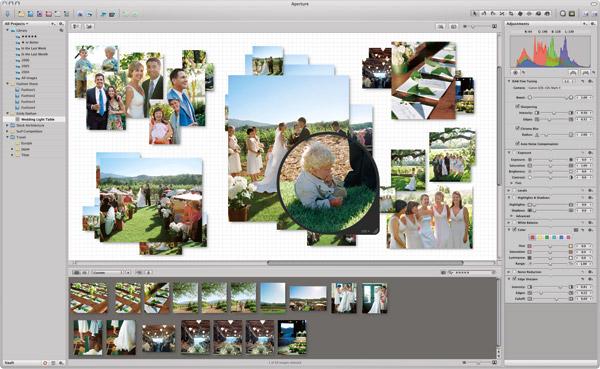
Task: Enable the White Balance checkbox
Action: [514, 222]
